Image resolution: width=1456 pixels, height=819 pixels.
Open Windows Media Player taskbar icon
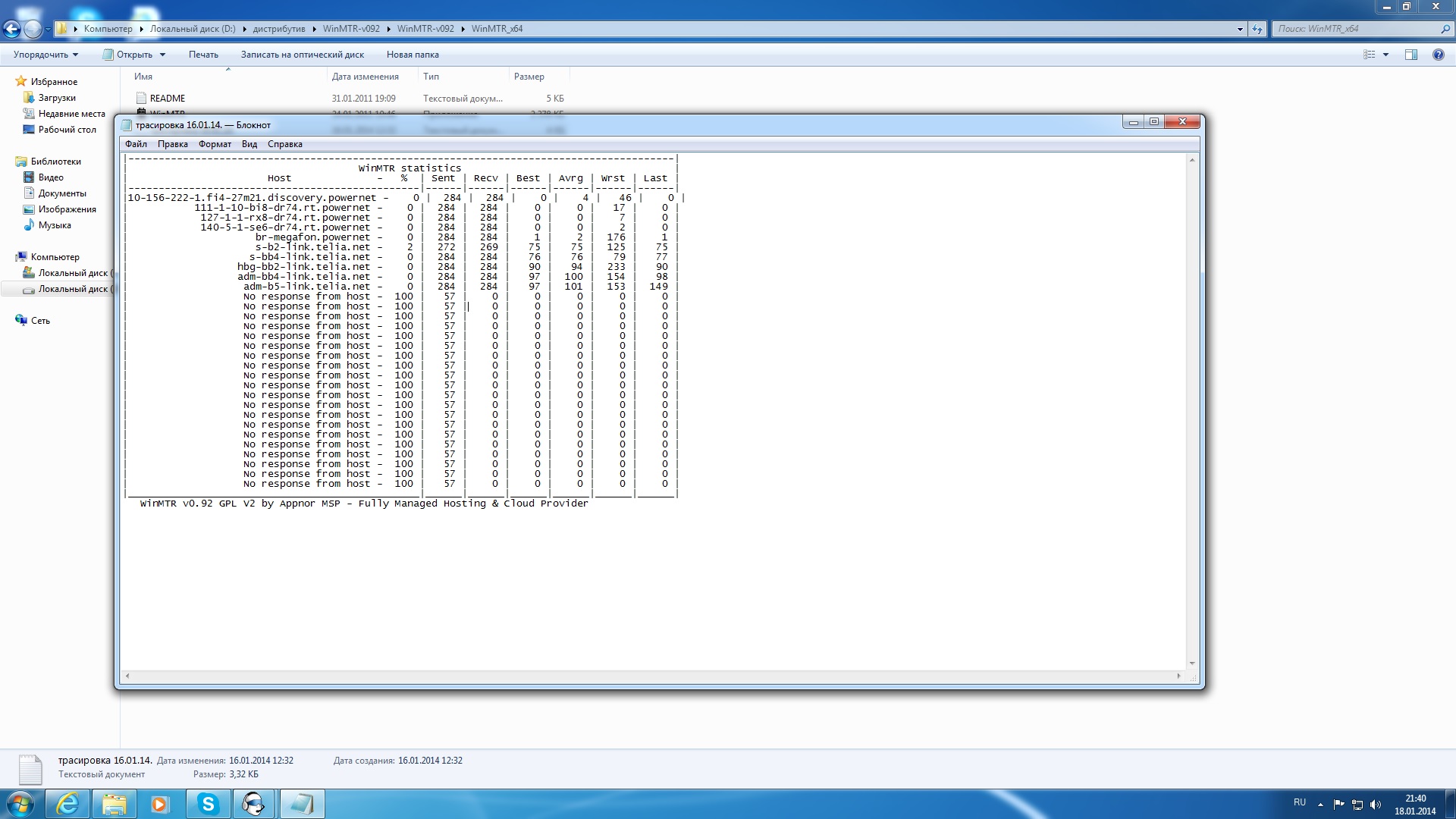159,804
